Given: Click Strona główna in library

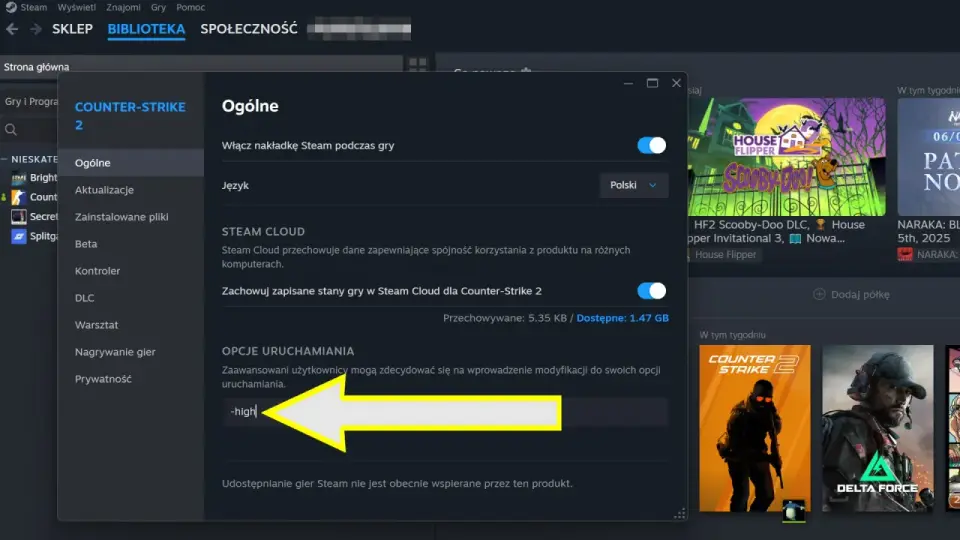Looking at the screenshot, I should pyautogui.click(x=36, y=67).
